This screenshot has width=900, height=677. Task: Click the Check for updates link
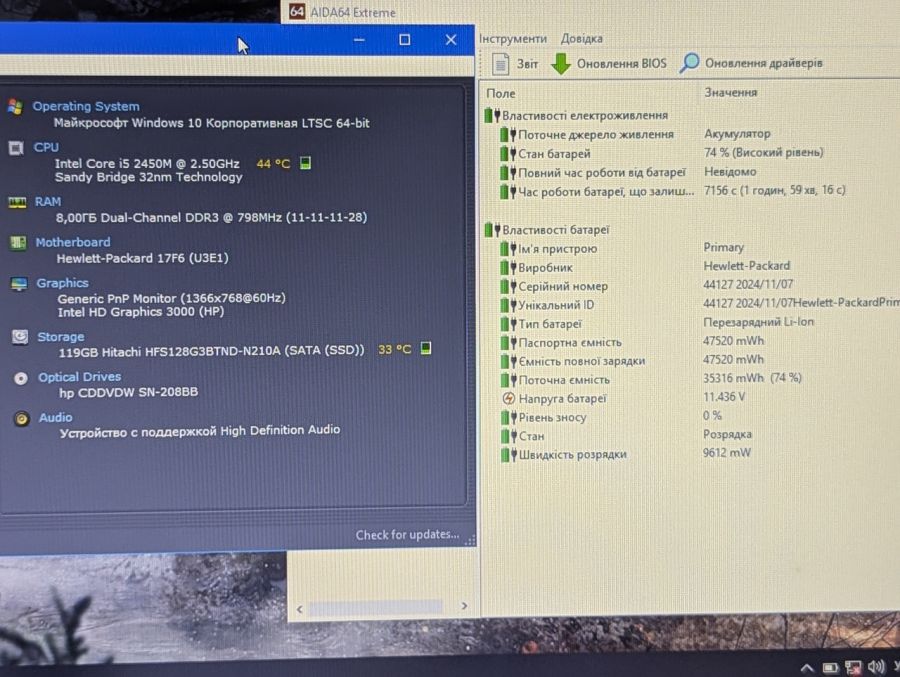coord(407,535)
